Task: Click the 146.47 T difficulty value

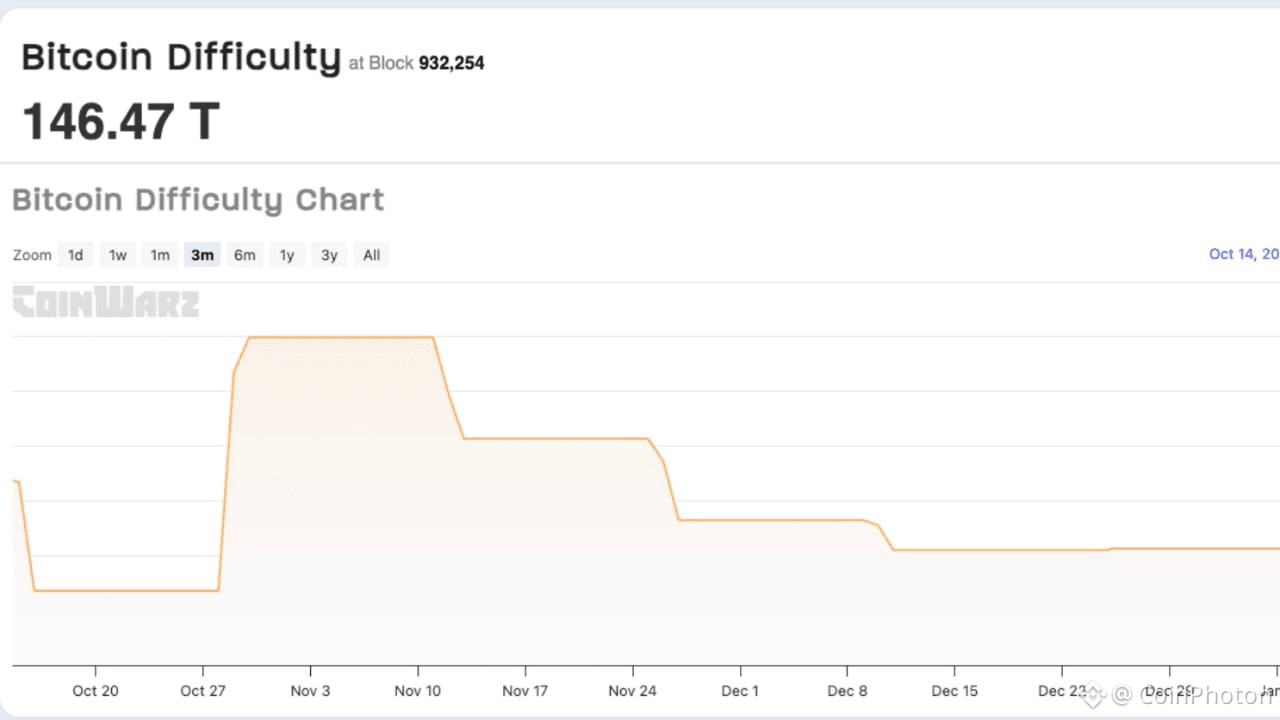Action: [120, 121]
